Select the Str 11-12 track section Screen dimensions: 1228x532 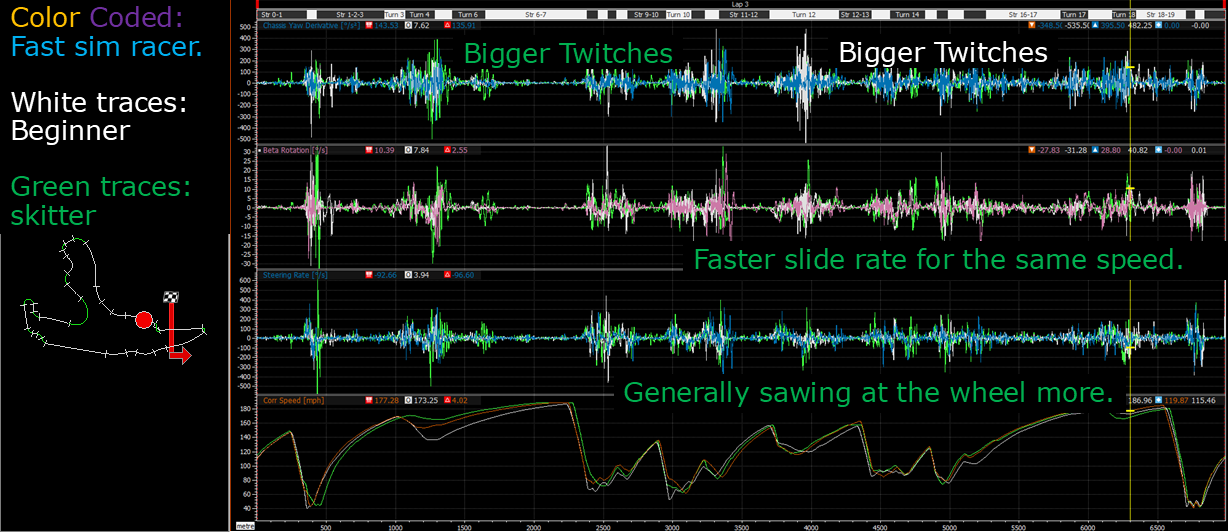[x=743, y=15]
